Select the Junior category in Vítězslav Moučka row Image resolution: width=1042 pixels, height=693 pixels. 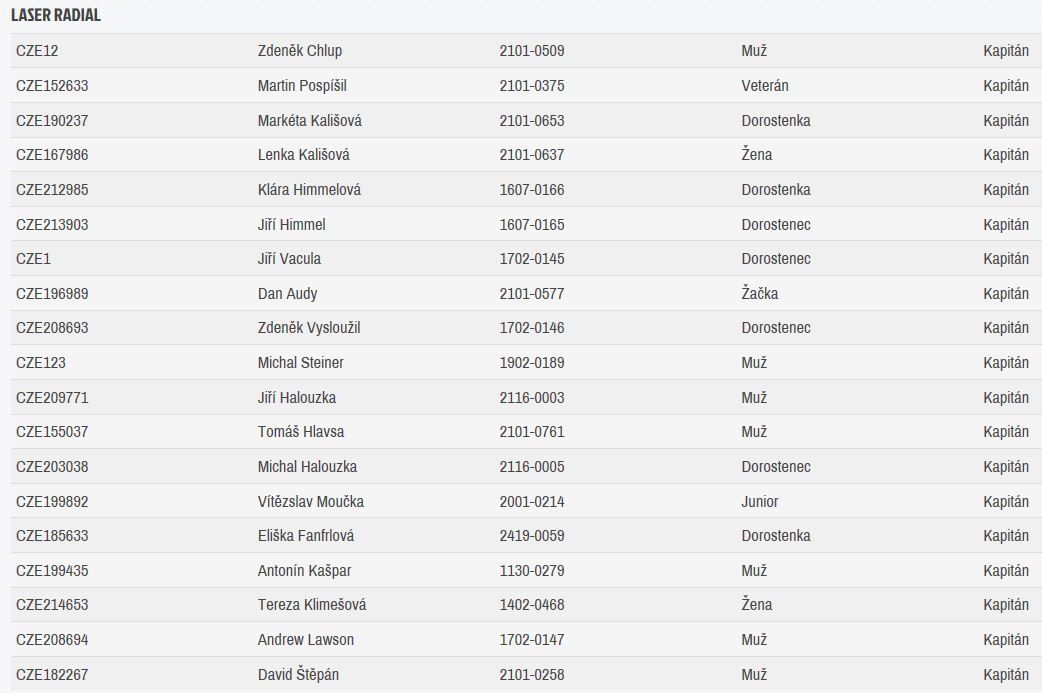[x=760, y=502]
